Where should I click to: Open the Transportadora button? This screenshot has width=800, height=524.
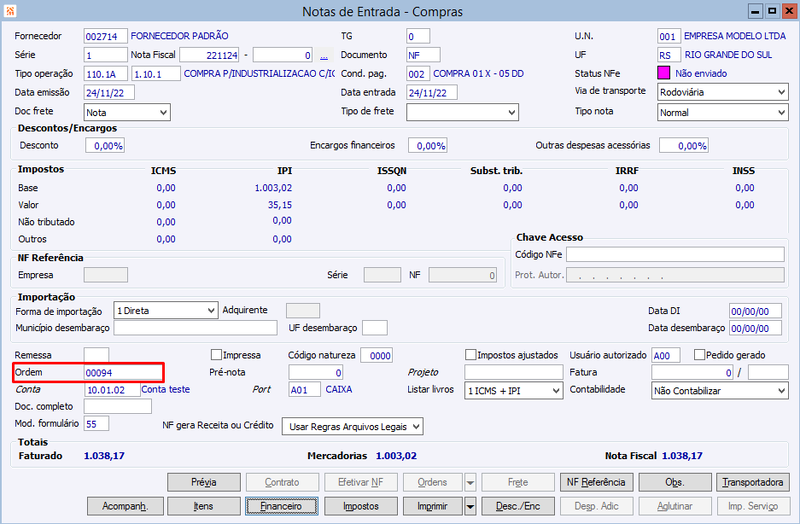tap(753, 482)
